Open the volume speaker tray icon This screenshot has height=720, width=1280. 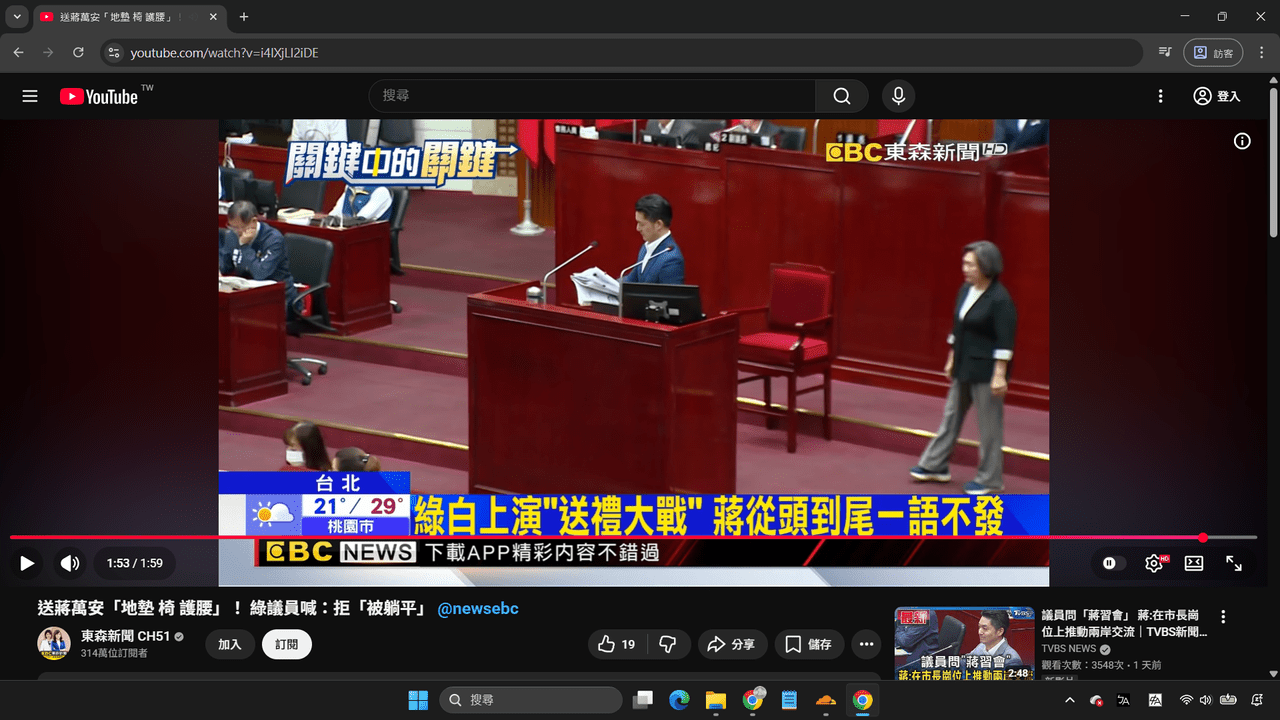coord(1205,700)
